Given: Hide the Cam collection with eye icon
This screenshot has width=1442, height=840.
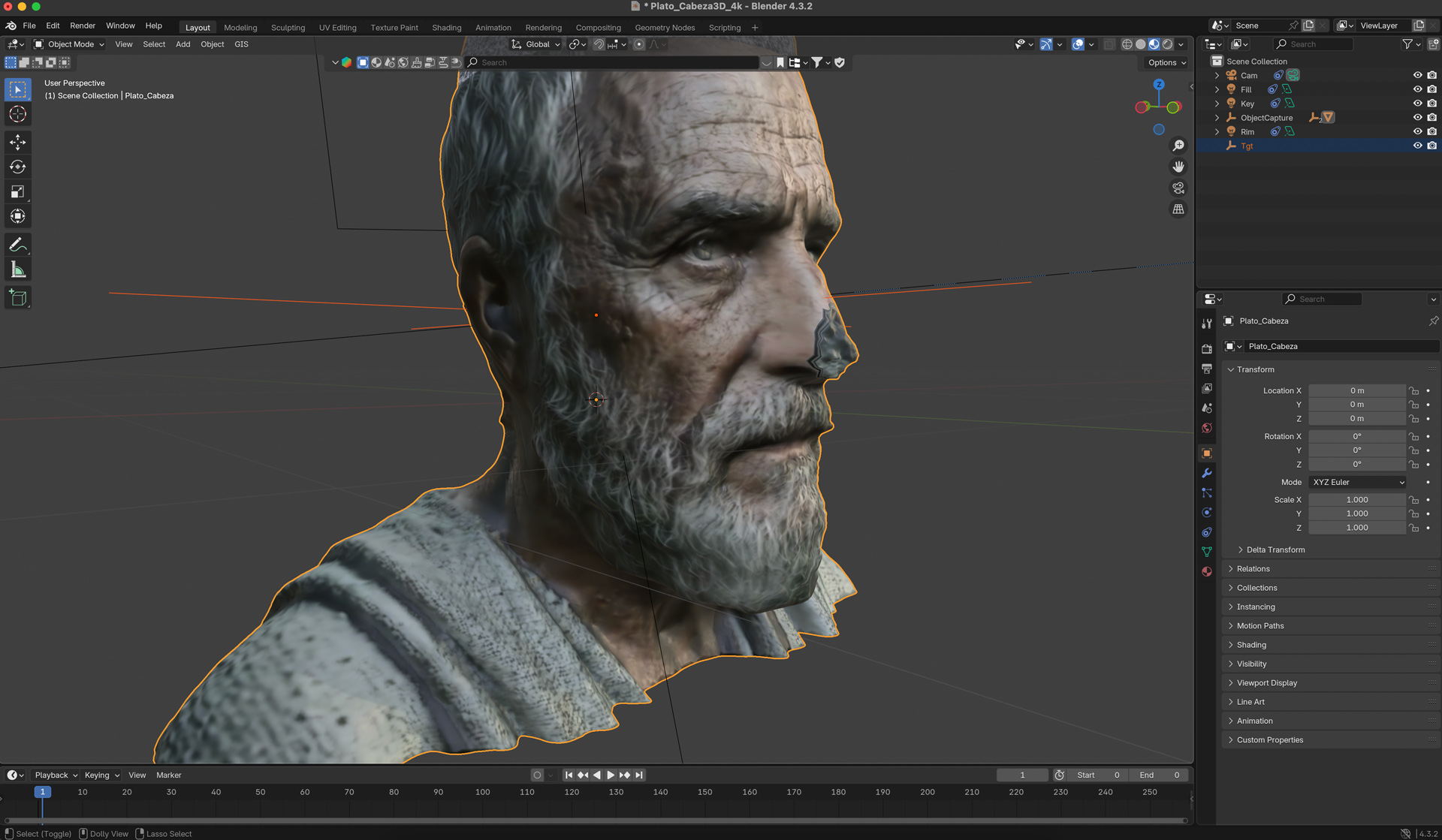Looking at the screenshot, I should (x=1417, y=75).
